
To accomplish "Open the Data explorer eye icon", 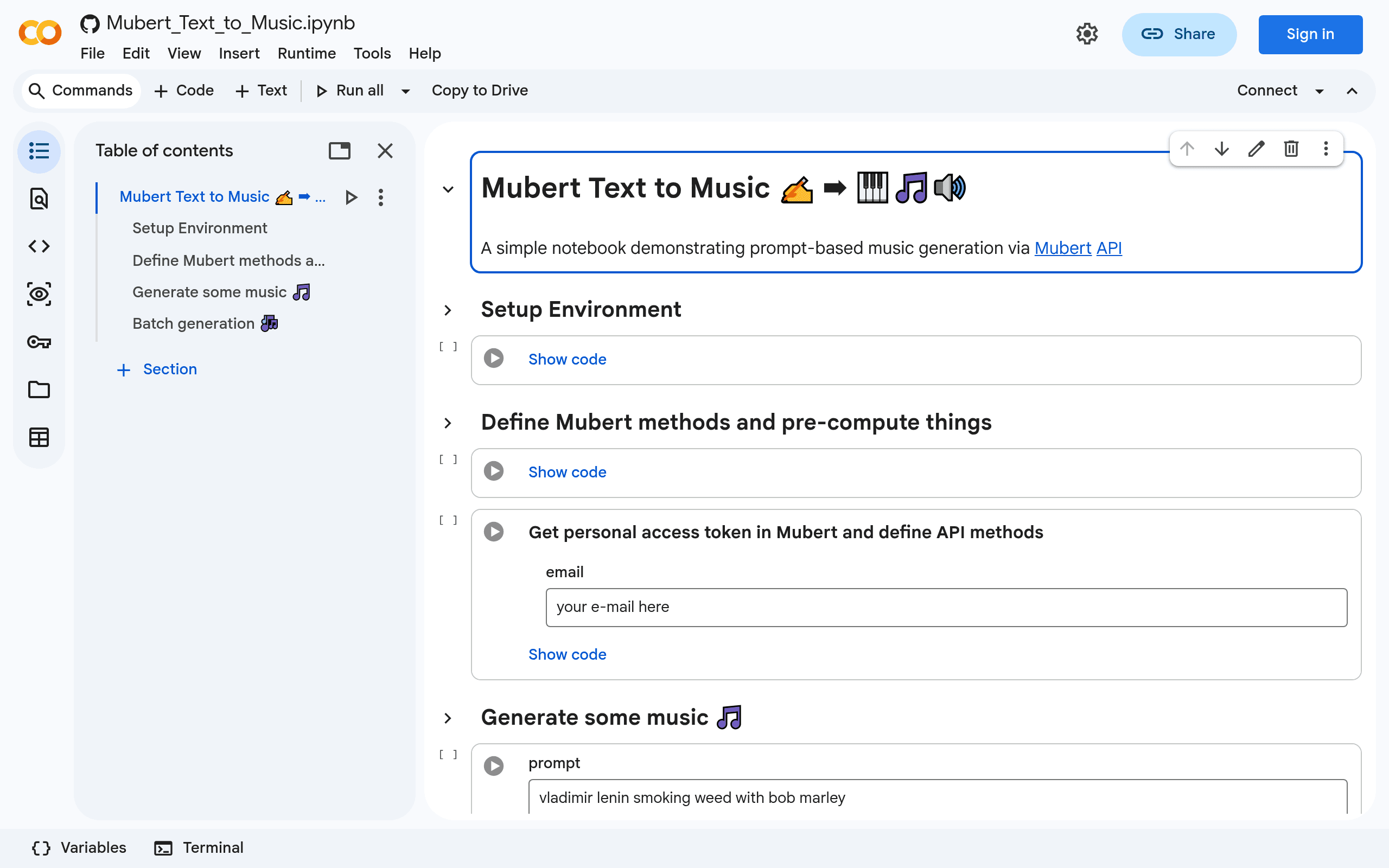I will [39, 294].
